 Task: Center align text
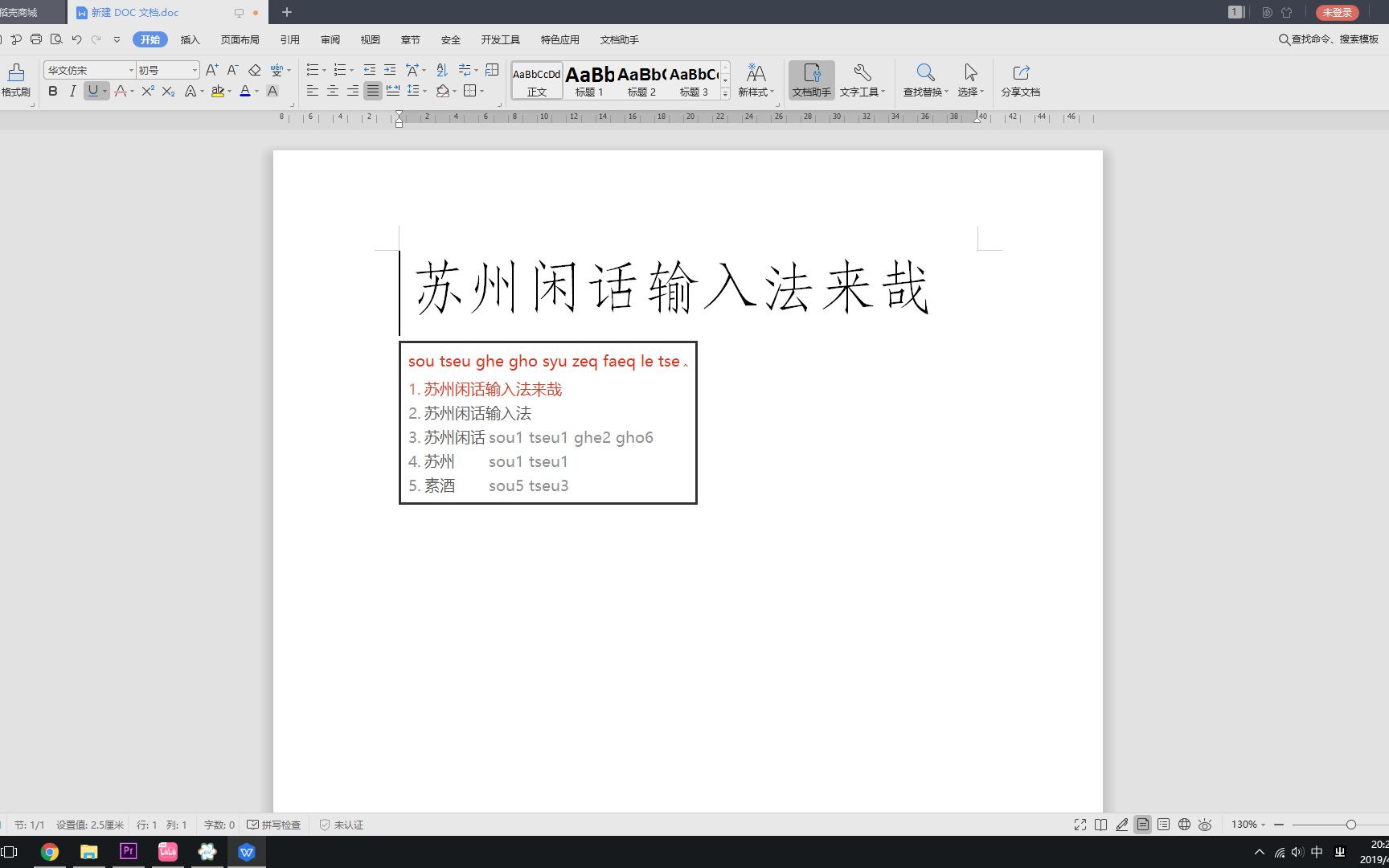[333, 91]
